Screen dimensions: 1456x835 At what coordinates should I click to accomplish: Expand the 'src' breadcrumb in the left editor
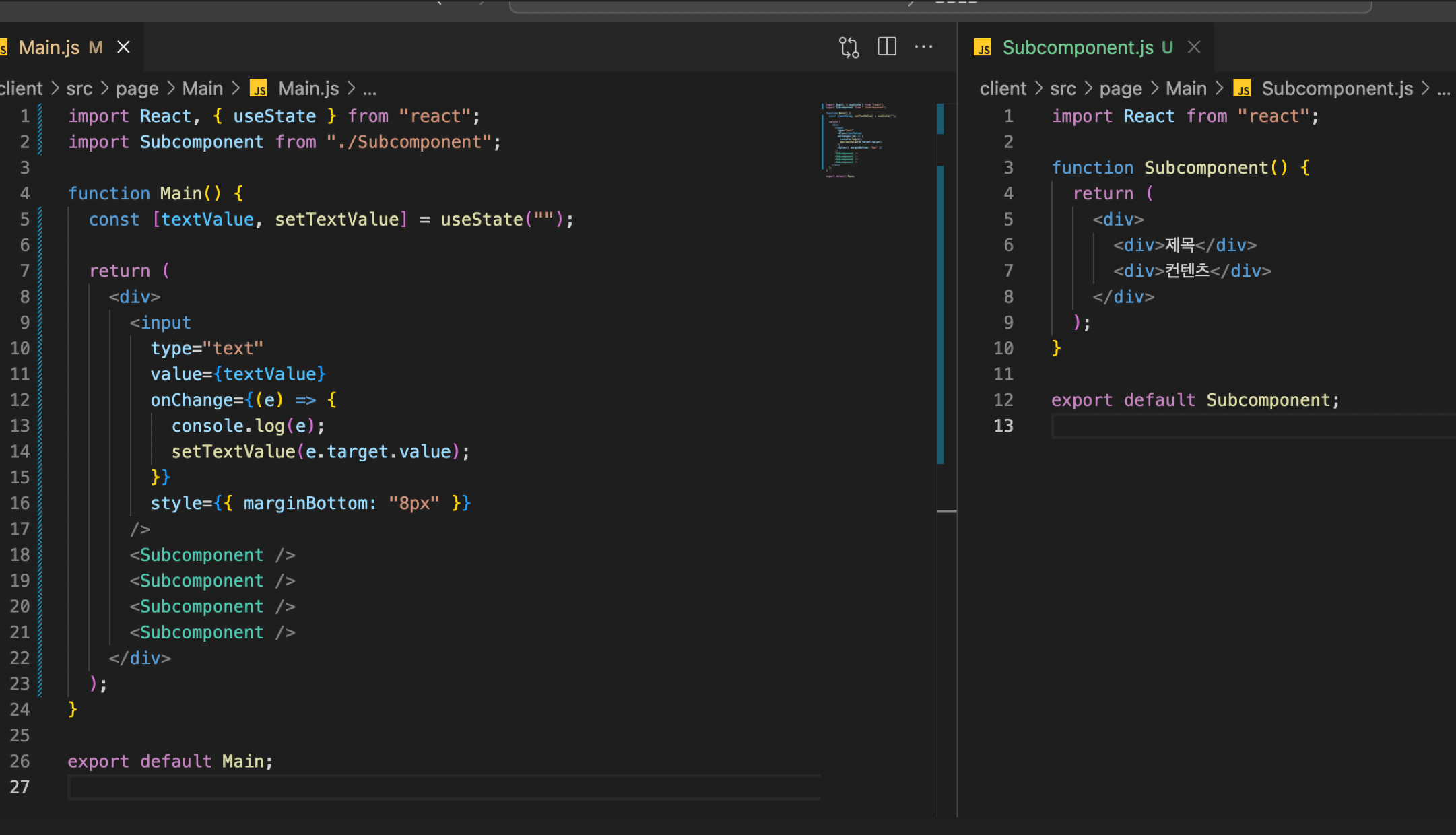pos(79,89)
